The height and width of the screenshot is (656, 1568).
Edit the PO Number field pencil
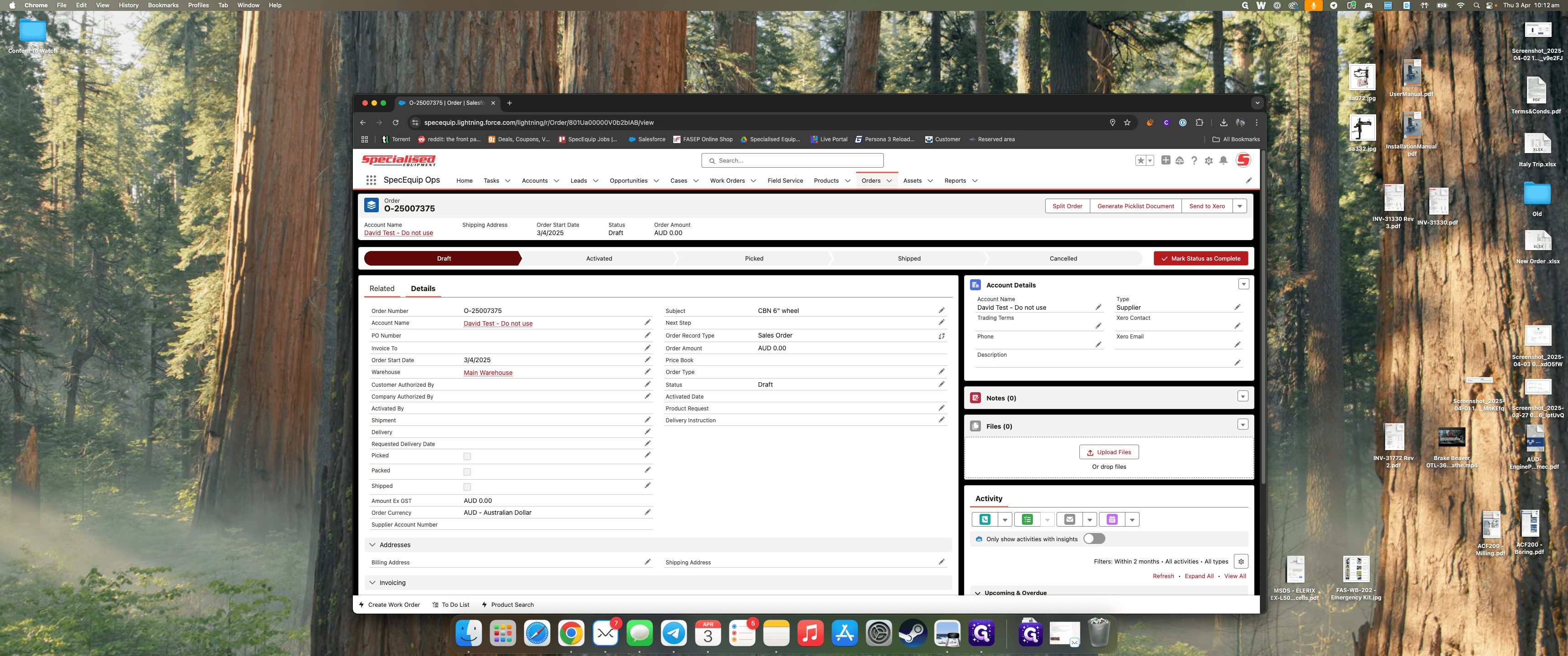[x=648, y=335]
